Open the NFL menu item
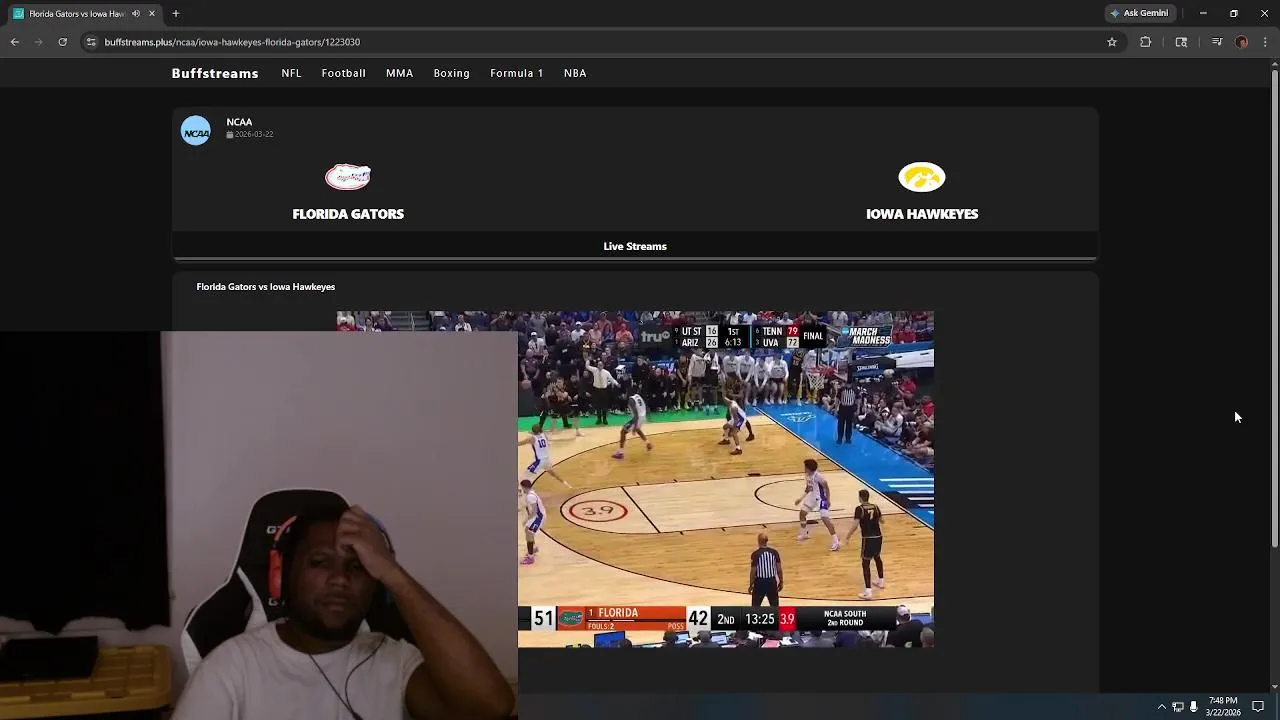 (291, 73)
